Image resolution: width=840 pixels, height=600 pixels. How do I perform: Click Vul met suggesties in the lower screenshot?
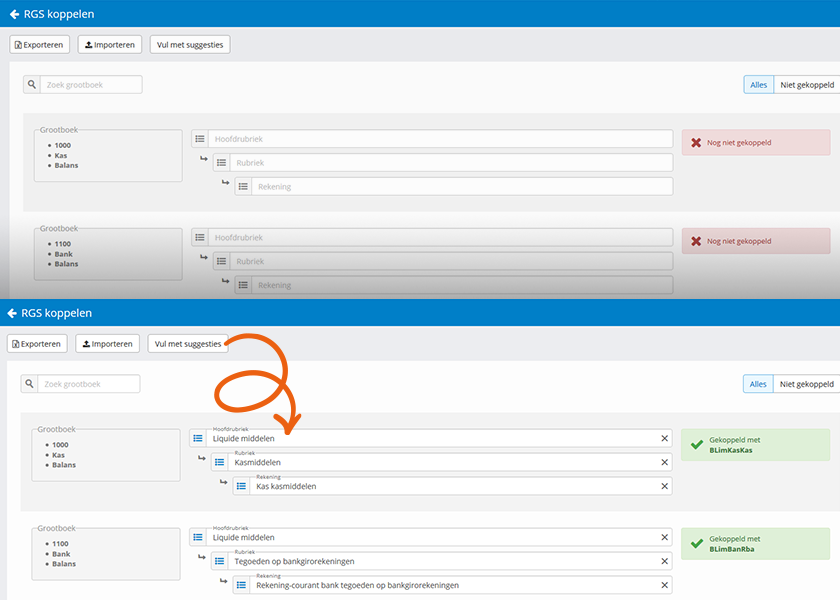coord(188,343)
